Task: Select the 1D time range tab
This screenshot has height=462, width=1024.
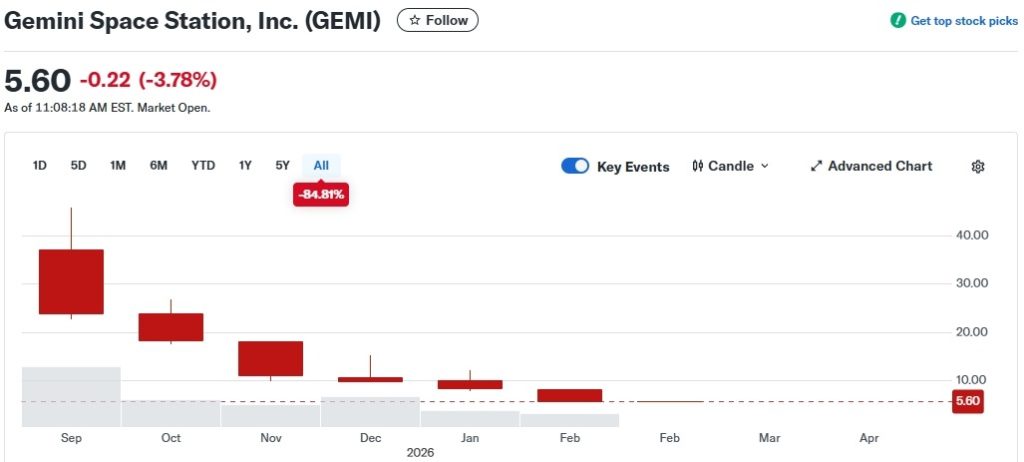Action: point(40,166)
